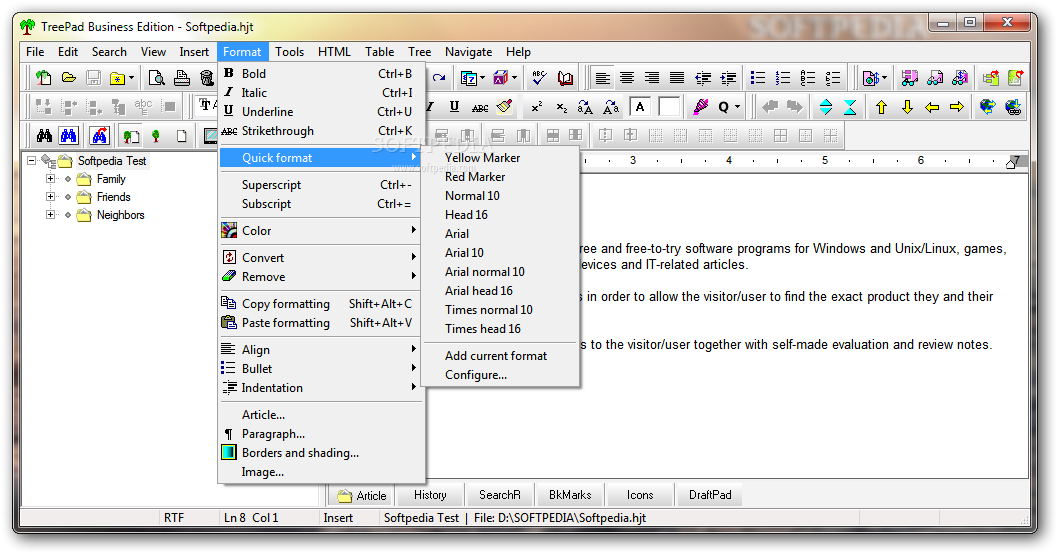Click the printer icon in the toolbar
This screenshot has height=554, width=1058.
182,78
